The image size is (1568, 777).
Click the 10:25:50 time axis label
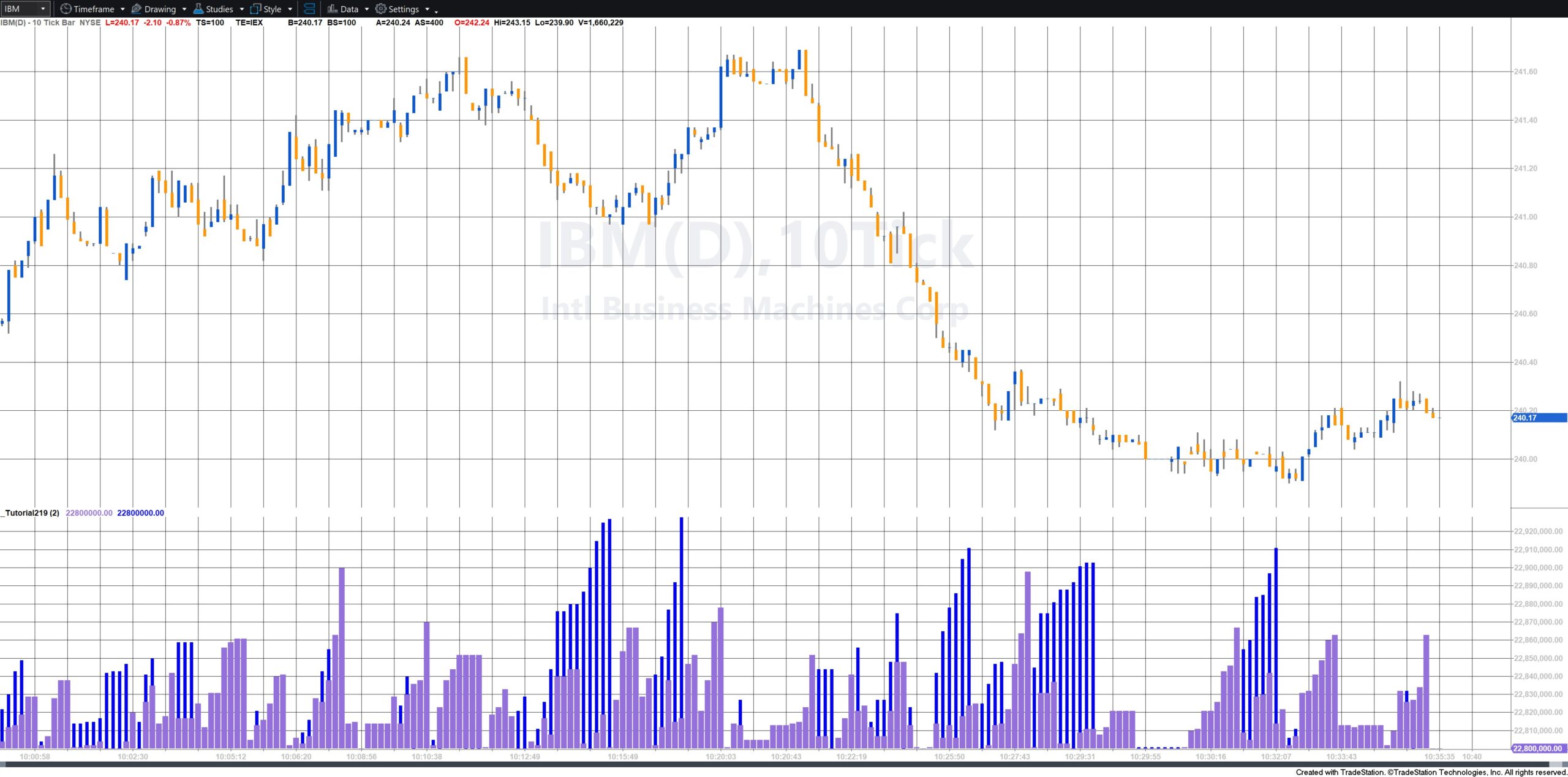click(949, 757)
